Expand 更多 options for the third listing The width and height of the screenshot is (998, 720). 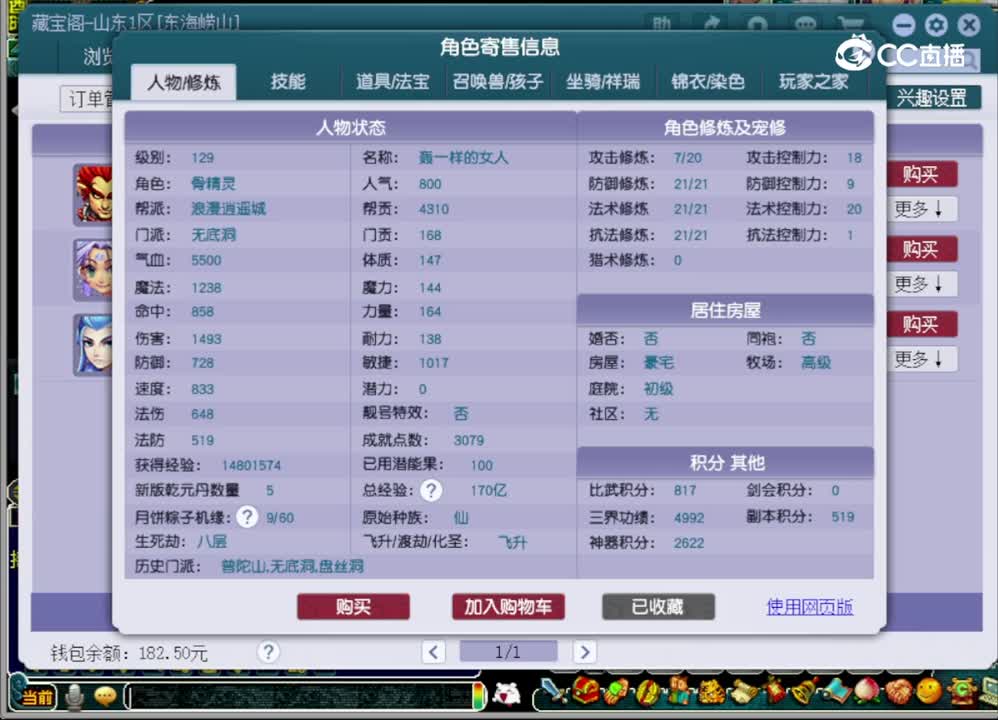[922, 359]
